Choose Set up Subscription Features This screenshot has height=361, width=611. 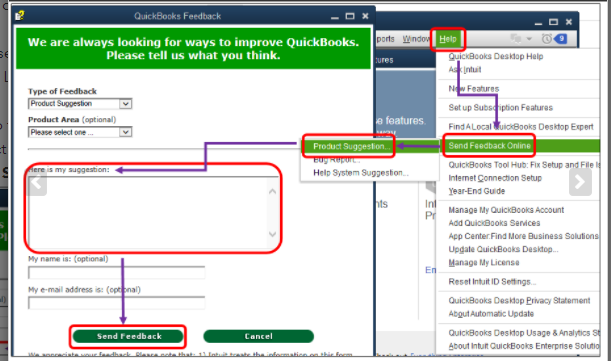point(500,107)
